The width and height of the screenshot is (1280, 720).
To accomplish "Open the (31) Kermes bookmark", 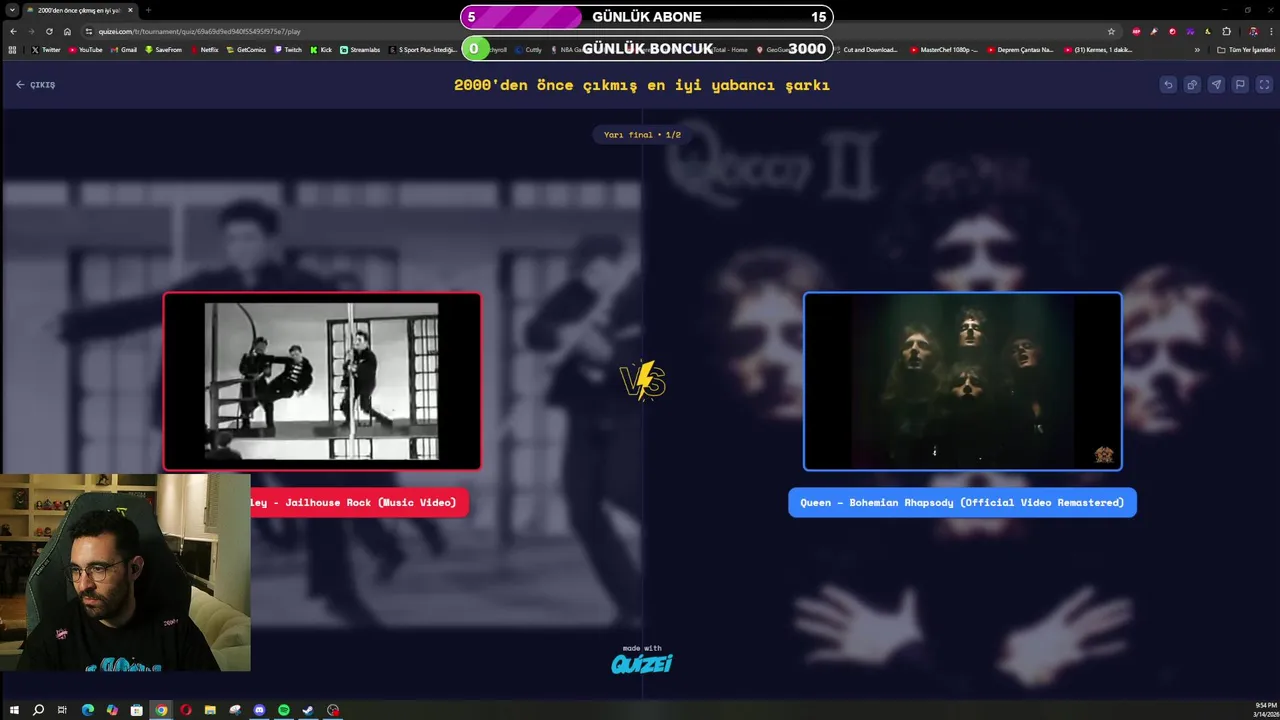I will click(1099, 49).
